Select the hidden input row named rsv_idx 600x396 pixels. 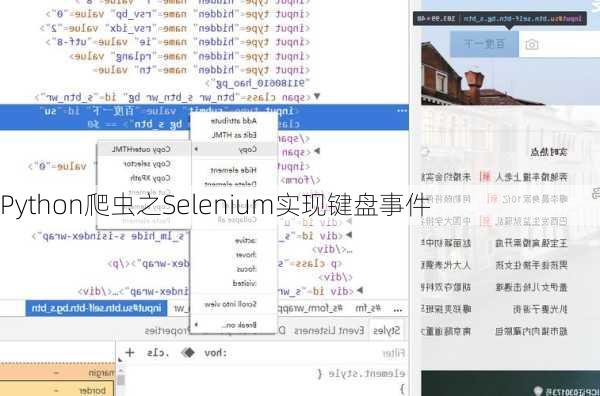[x=175, y=28]
